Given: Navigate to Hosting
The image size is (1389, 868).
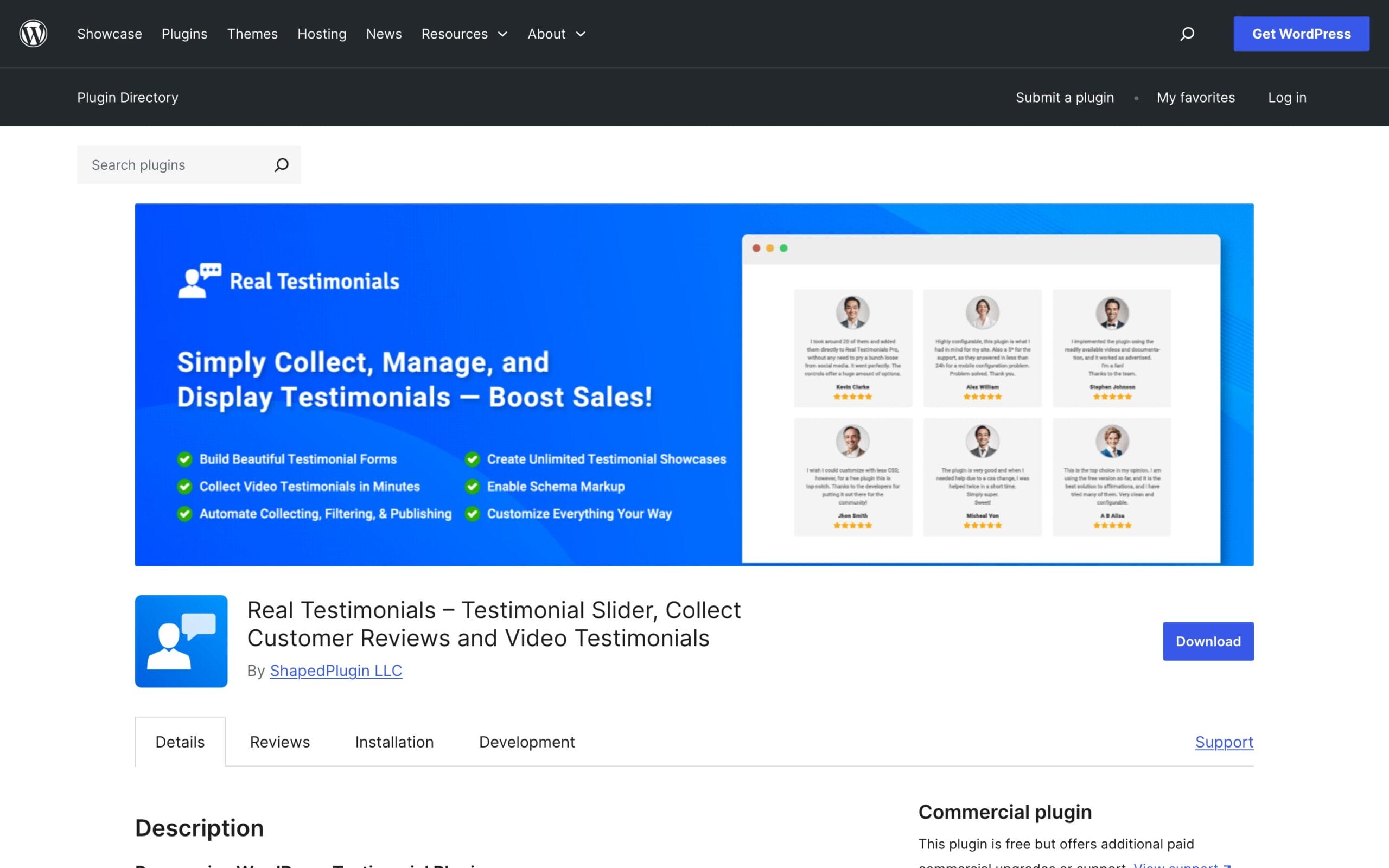Looking at the screenshot, I should click(322, 34).
